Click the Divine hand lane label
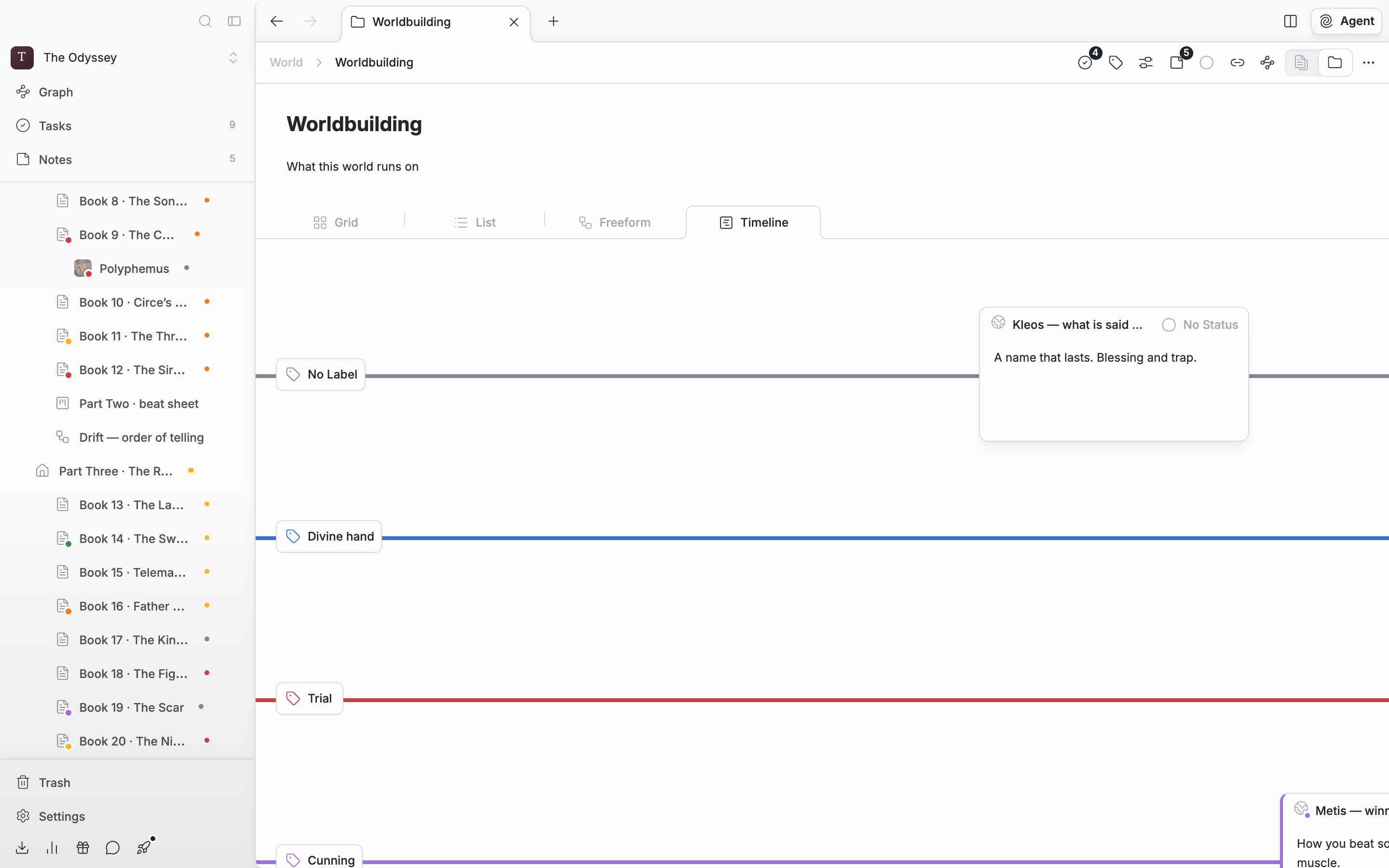This screenshot has height=868, width=1389. click(x=329, y=536)
